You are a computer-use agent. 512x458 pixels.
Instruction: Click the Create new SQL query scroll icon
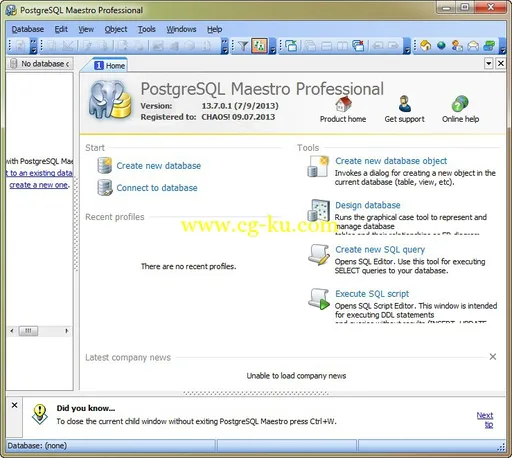(x=319, y=255)
